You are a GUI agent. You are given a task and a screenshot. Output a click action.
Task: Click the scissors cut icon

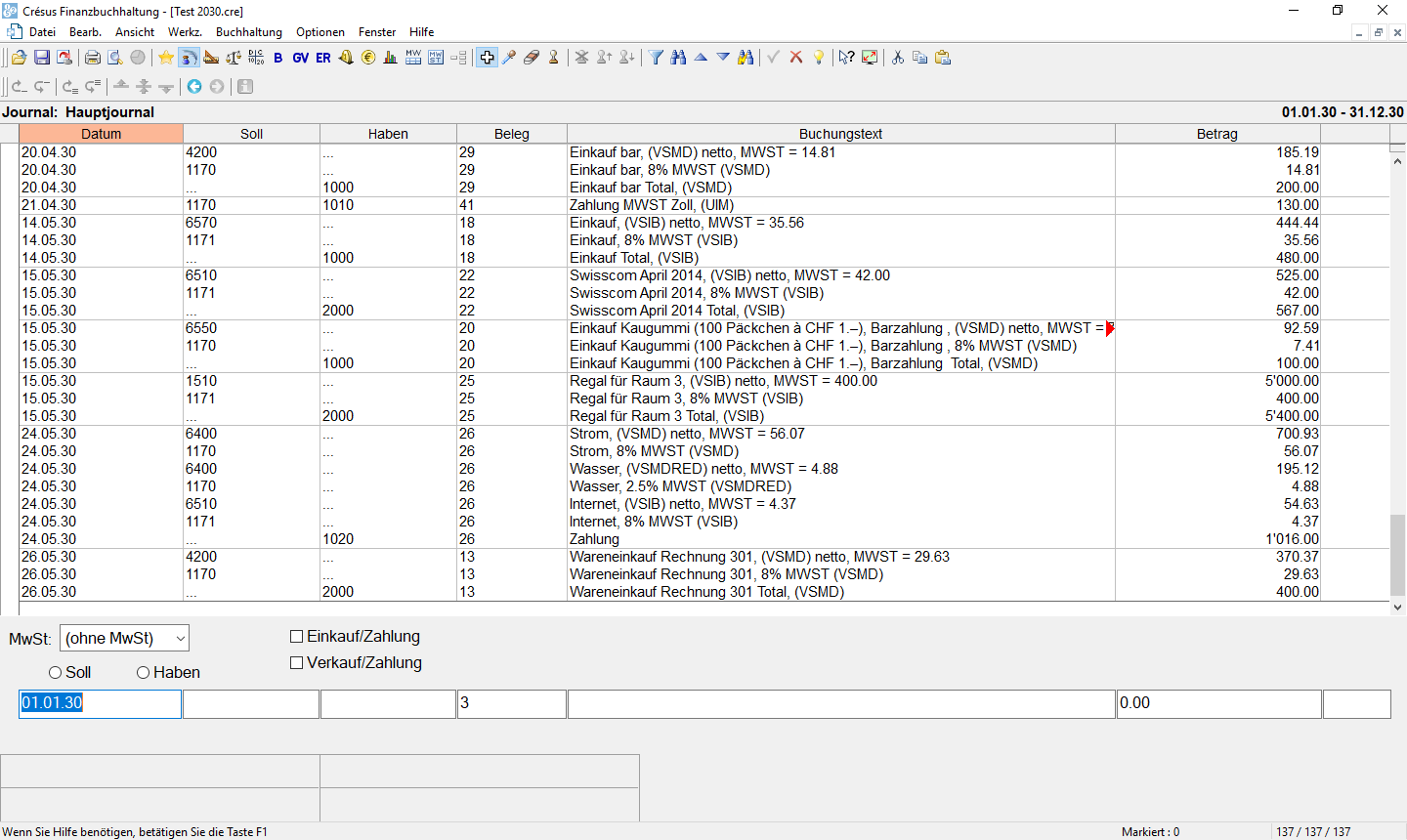click(898, 58)
